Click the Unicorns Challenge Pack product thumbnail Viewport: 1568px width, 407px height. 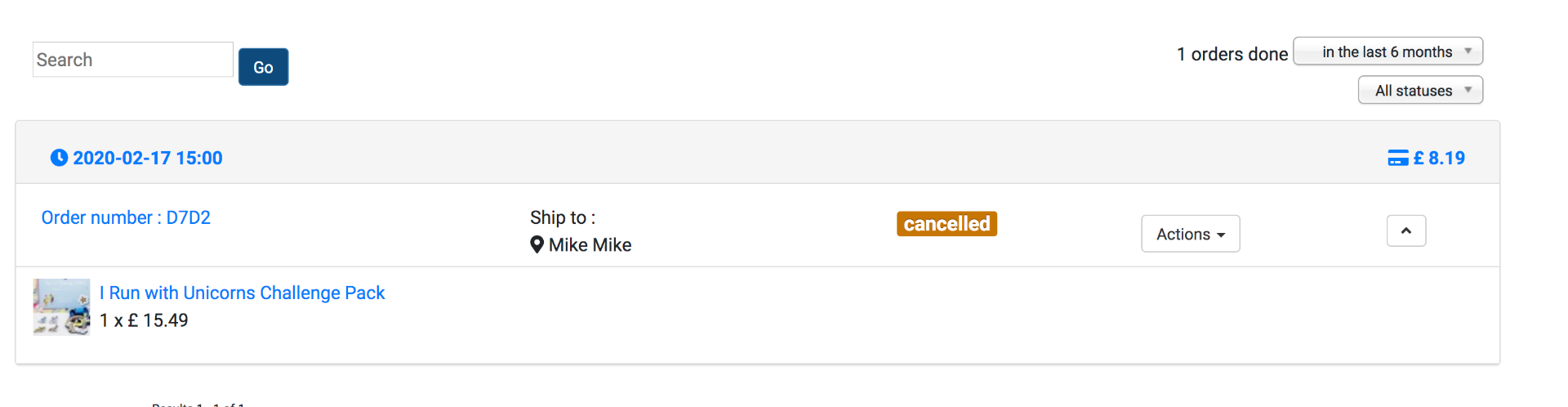pyautogui.click(x=61, y=306)
